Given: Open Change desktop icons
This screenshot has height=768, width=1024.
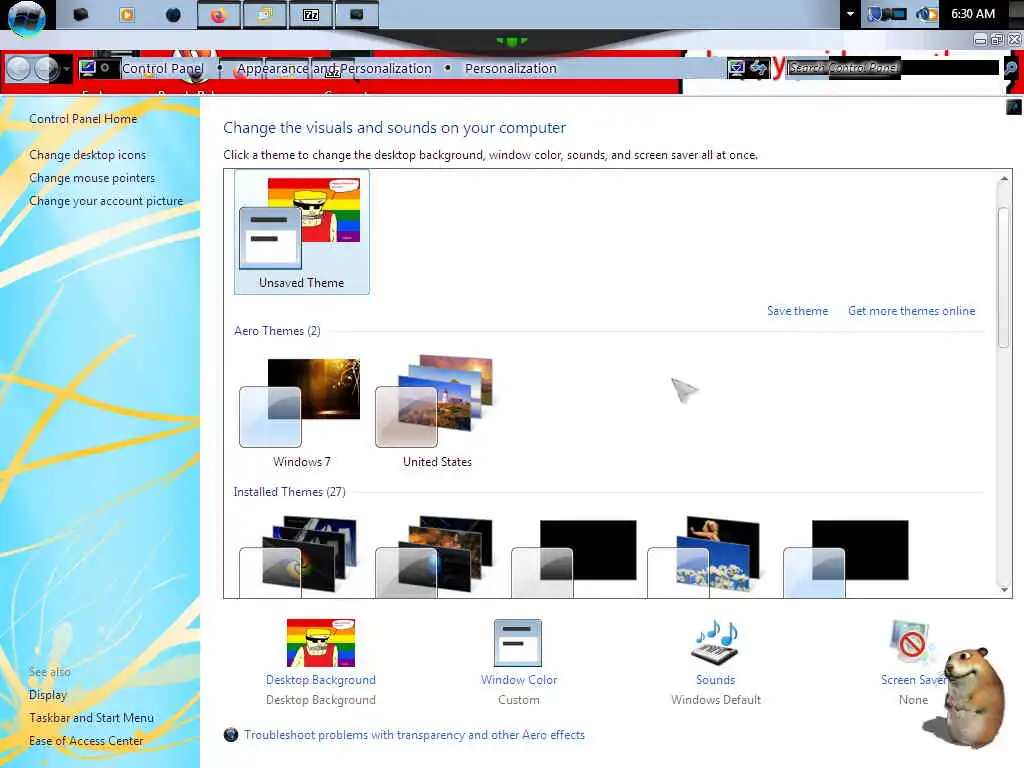Looking at the screenshot, I should [x=88, y=155].
